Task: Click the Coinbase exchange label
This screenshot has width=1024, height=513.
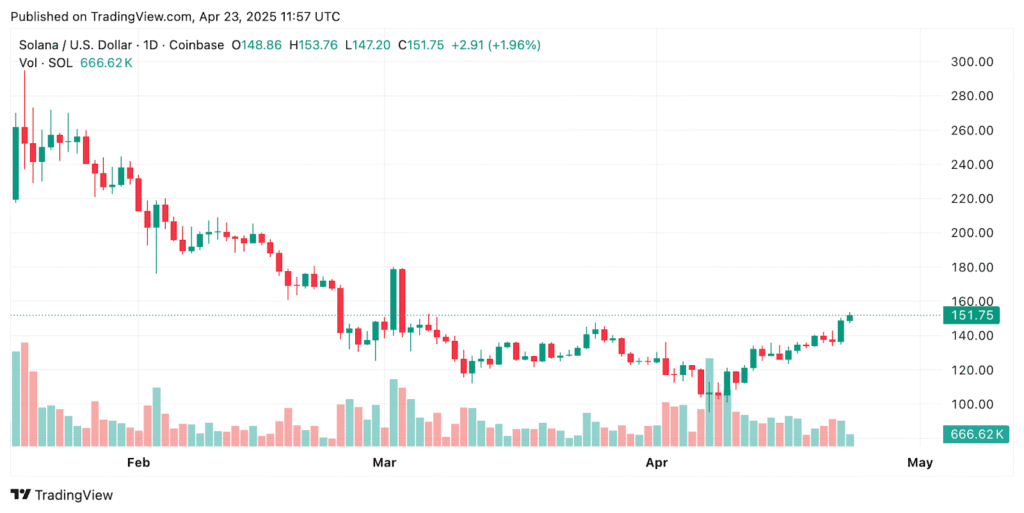Action: coord(197,45)
